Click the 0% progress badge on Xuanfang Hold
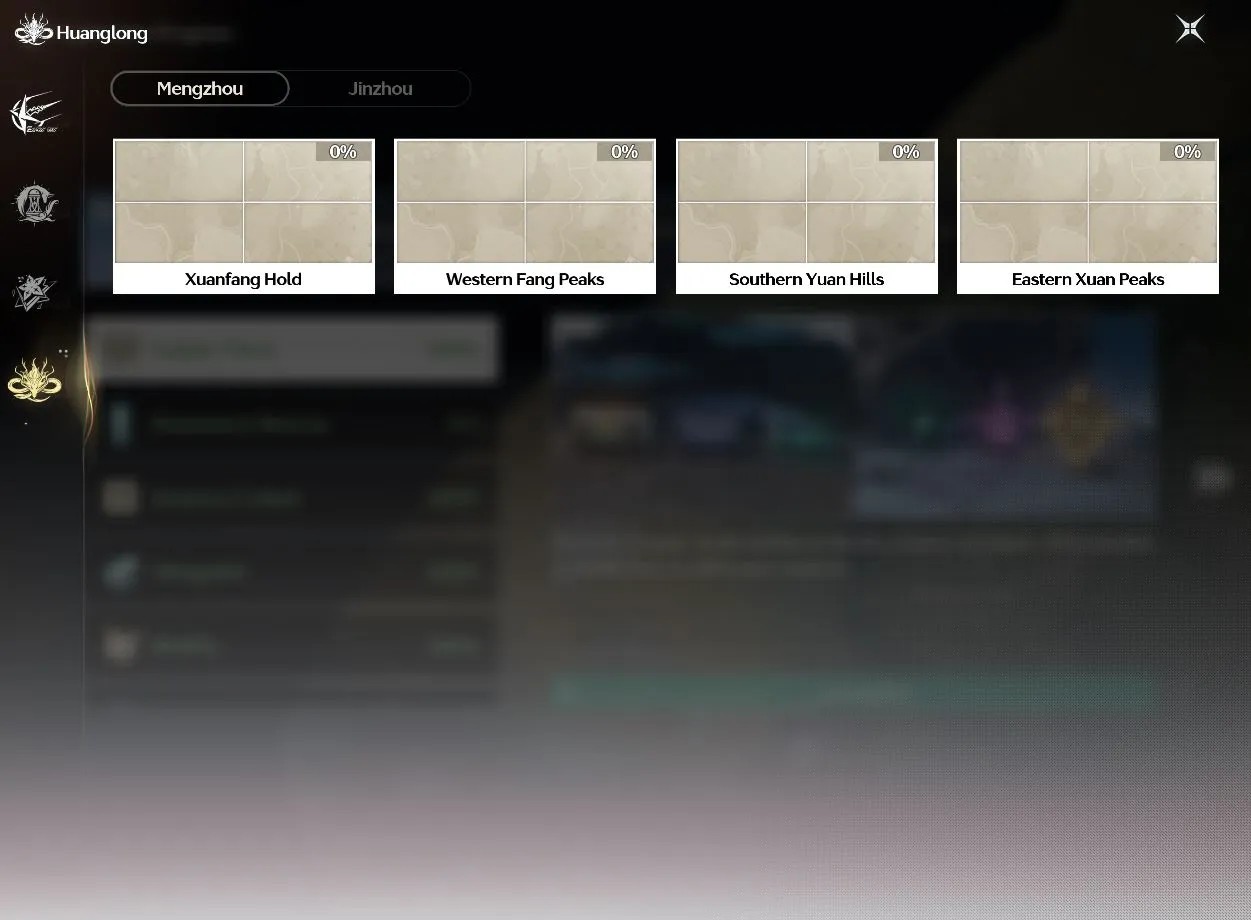 [344, 152]
